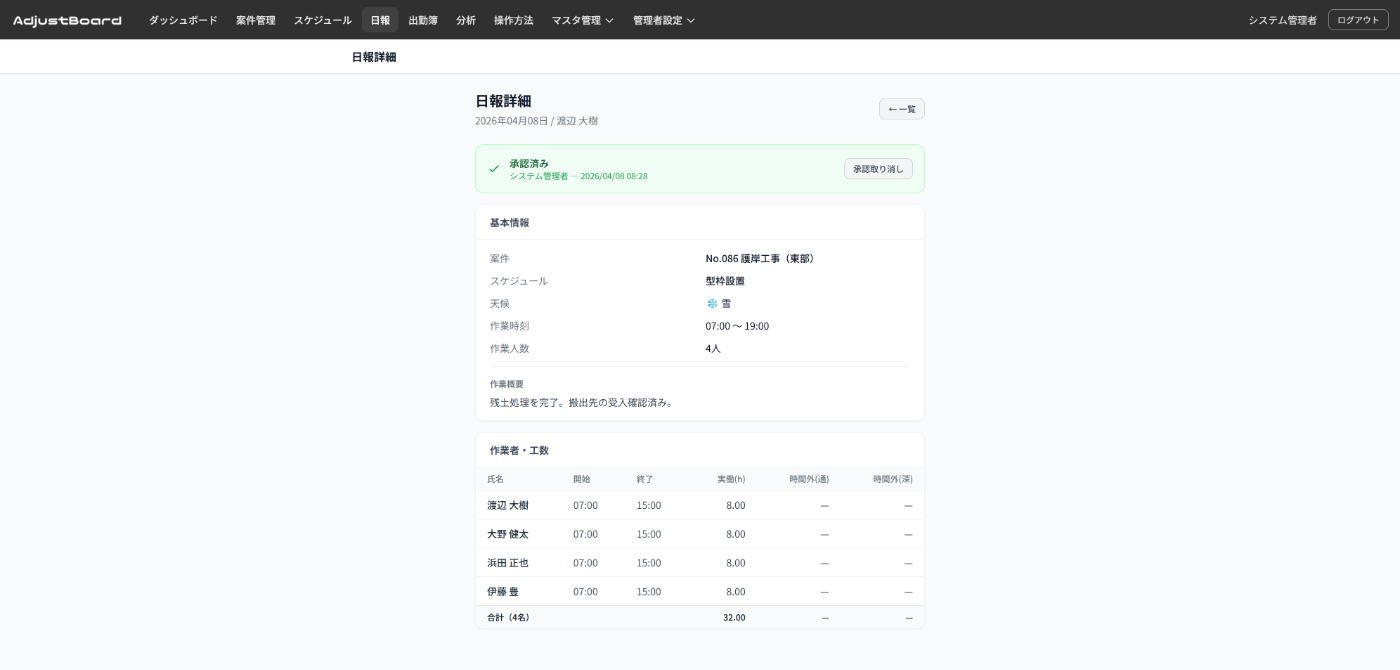
Task: Open the 出勤簿 page
Action: (423, 20)
